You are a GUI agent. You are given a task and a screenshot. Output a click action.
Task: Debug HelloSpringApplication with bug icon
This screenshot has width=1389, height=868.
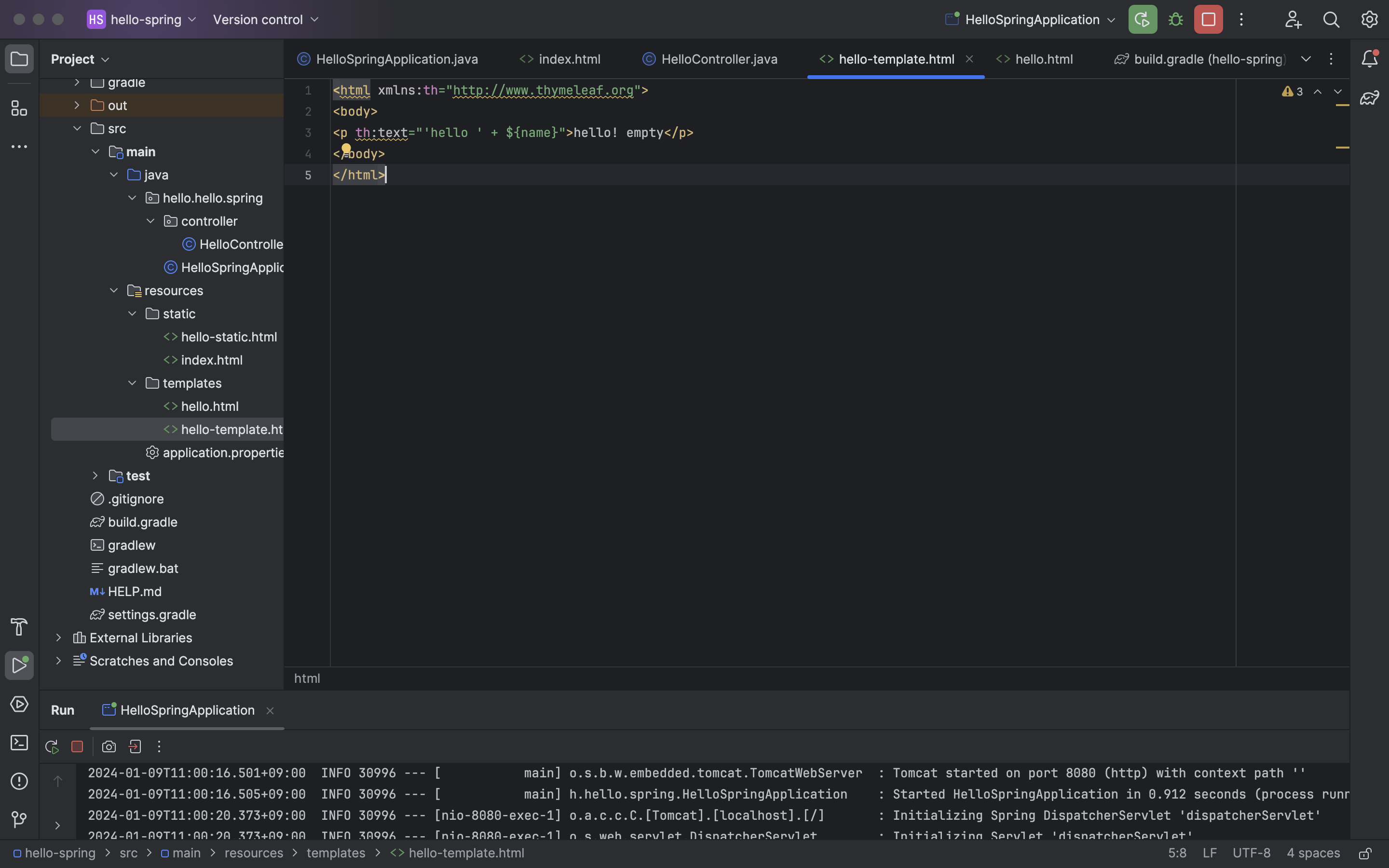pos(1175,19)
